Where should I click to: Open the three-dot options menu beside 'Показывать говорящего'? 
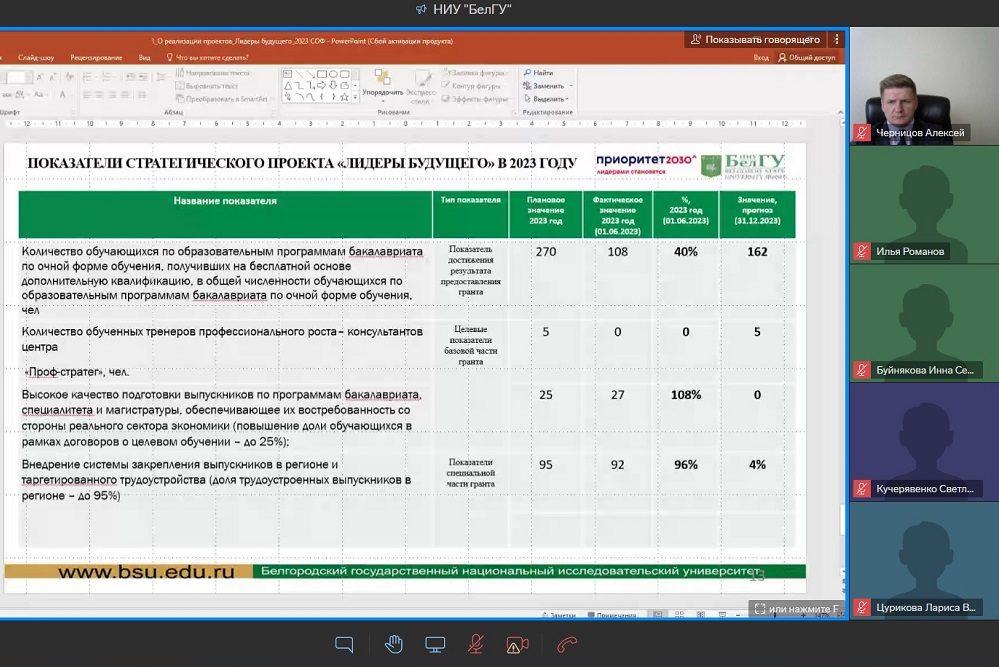(x=837, y=39)
